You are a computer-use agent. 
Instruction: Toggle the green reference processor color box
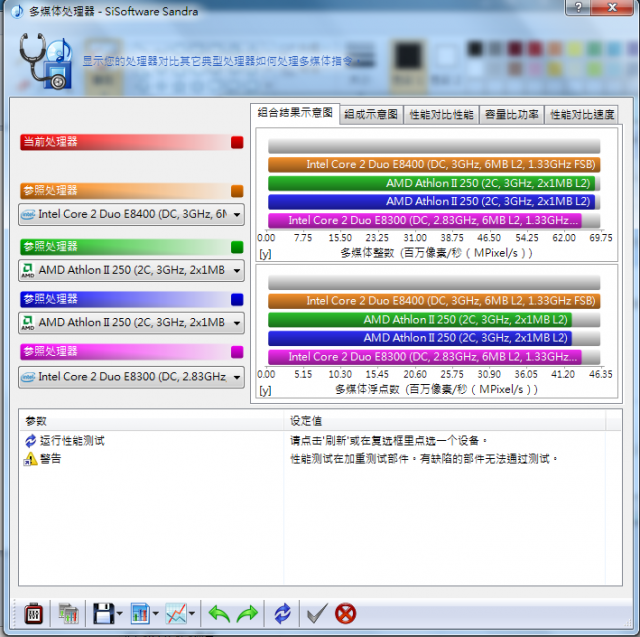click(x=237, y=247)
